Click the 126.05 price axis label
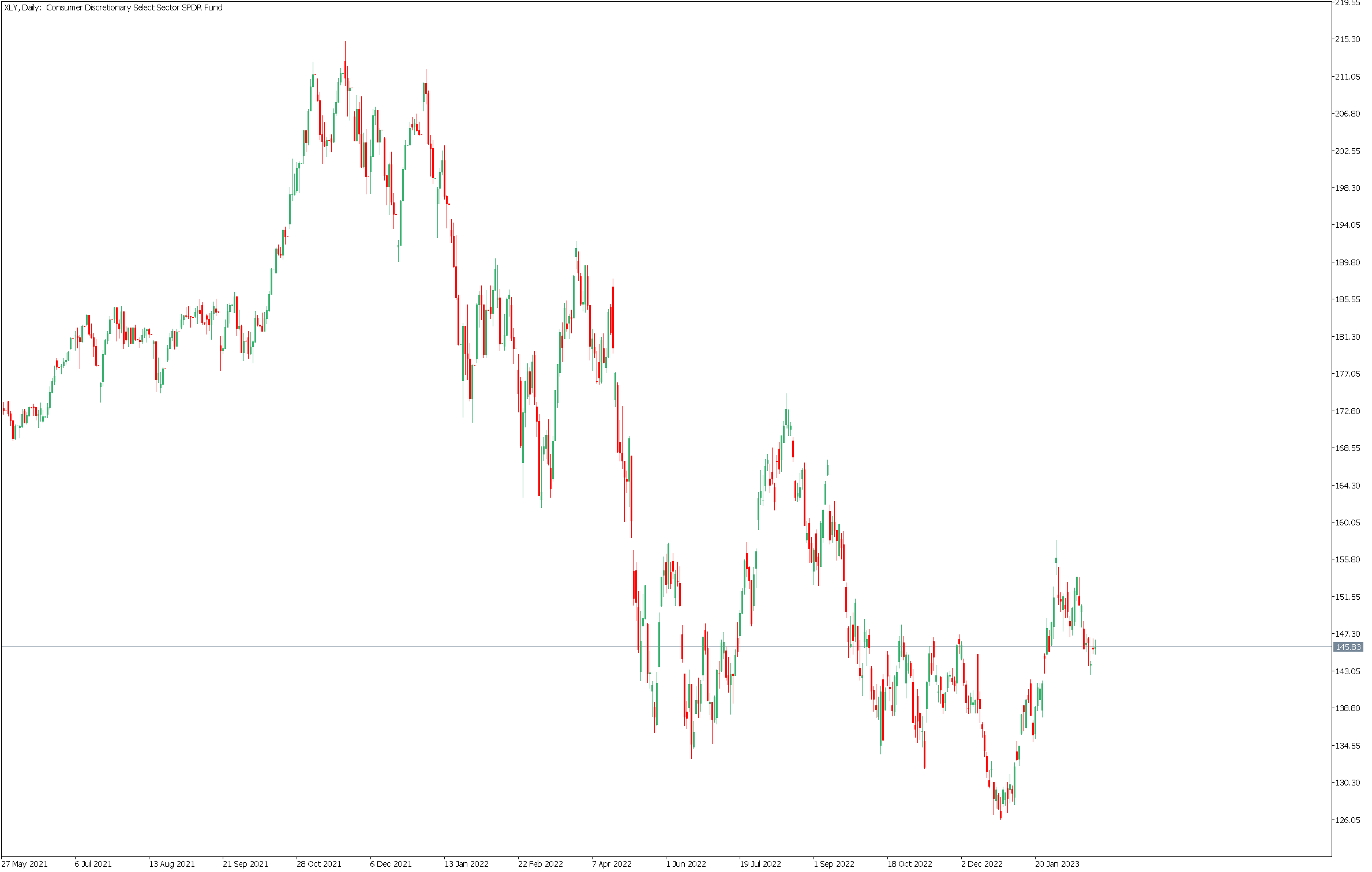This screenshot has width=1372, height=872. pos(1348,820)
